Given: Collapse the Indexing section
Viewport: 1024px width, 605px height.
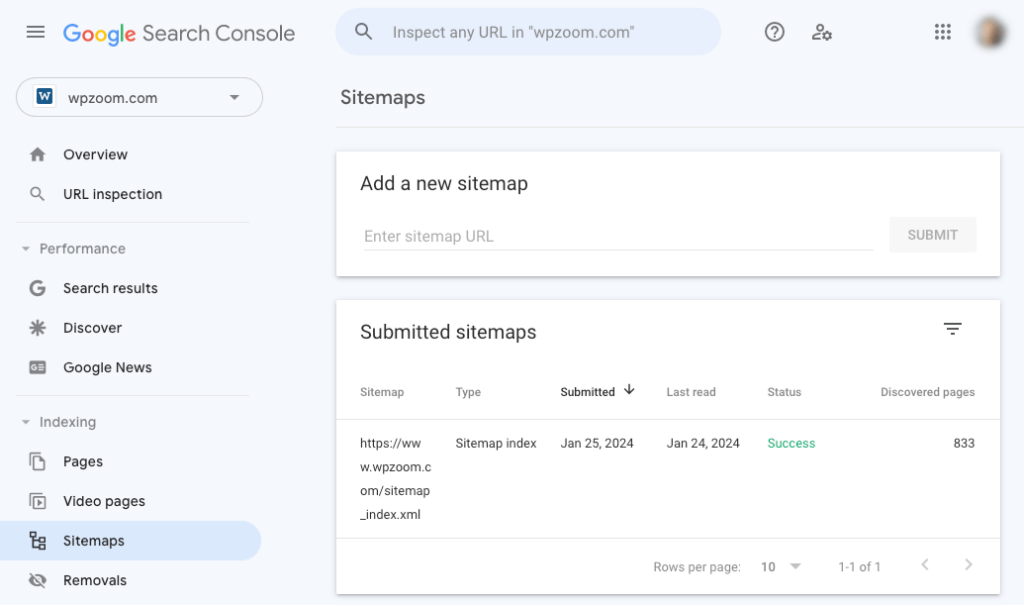Looking at the screenshot, I should pyautogui.click(x=25, y=422).
